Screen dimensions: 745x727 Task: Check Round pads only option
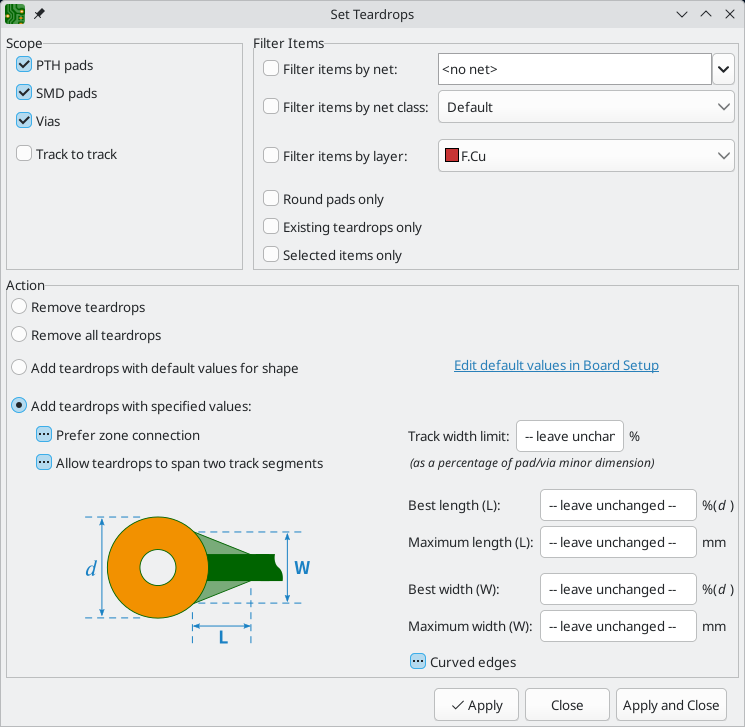[x=270, y=199]
